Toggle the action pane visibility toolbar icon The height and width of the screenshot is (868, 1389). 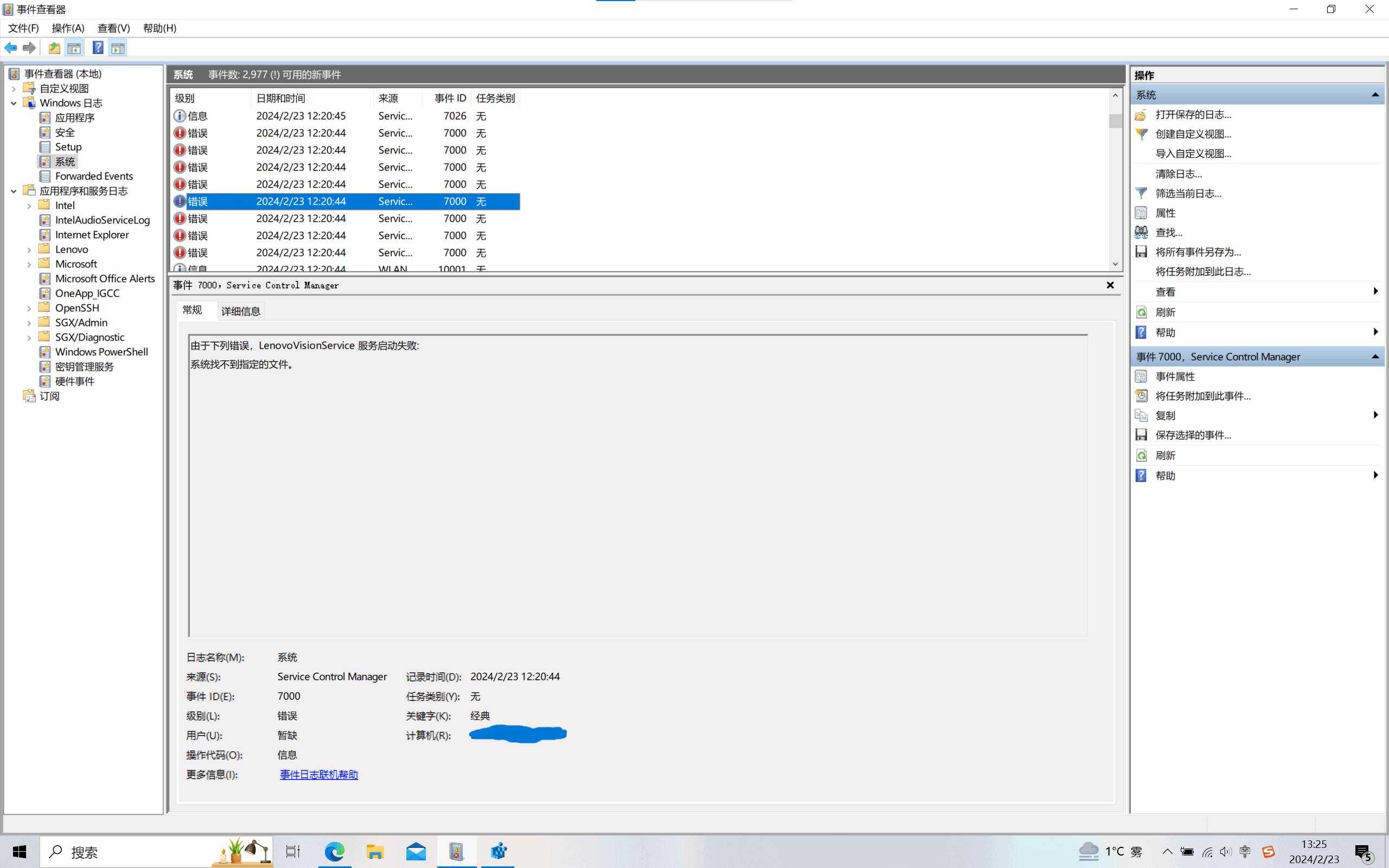point(118,48)
